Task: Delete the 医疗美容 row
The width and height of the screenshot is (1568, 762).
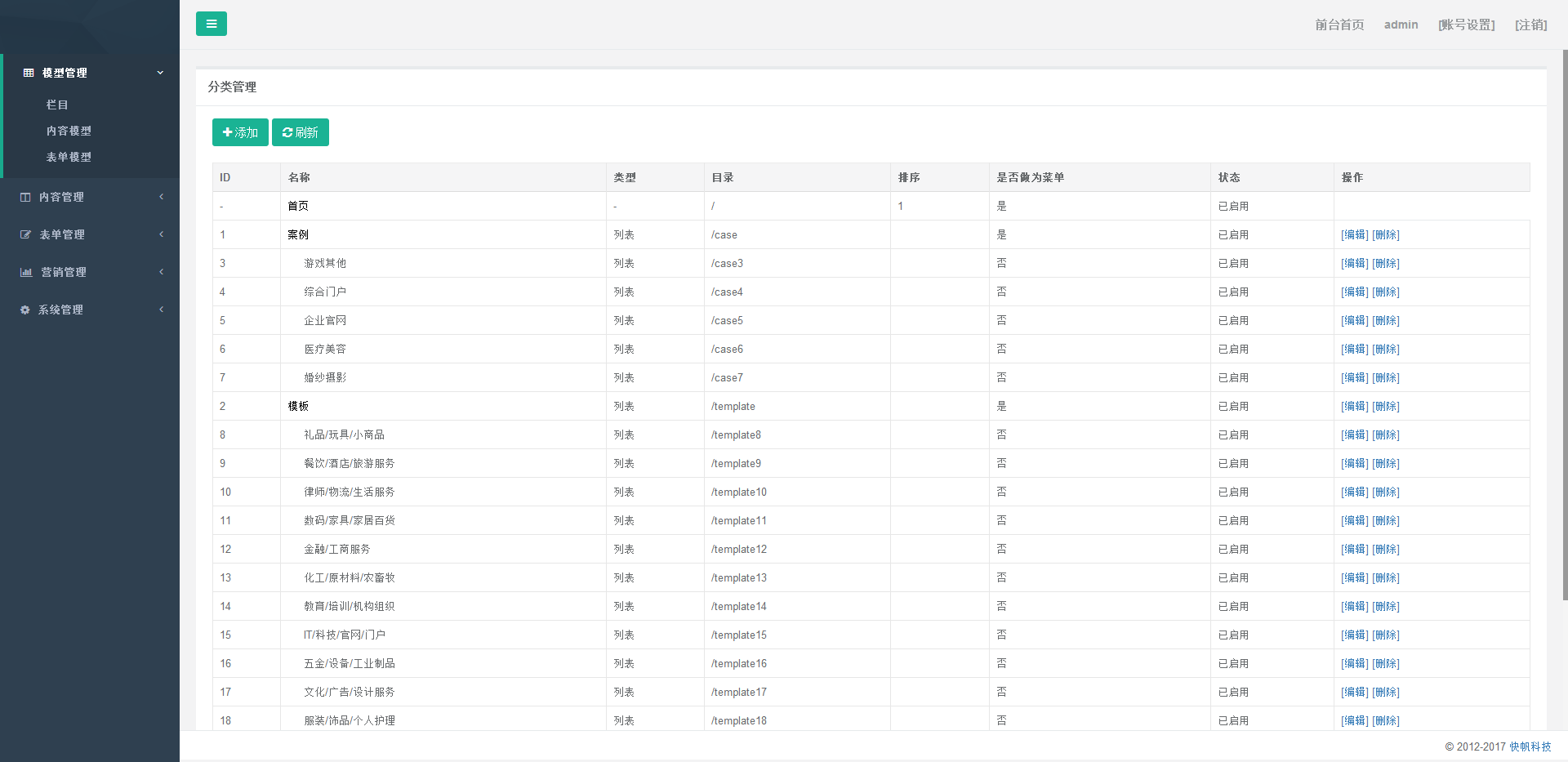Action: coord(1386,349)
